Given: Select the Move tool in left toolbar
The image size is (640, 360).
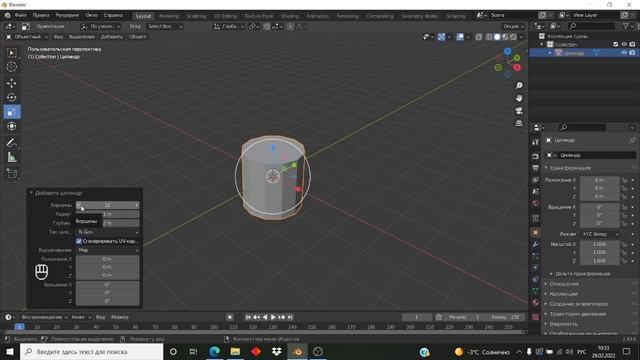Looking at the screenshot, I should coord(11,83).
